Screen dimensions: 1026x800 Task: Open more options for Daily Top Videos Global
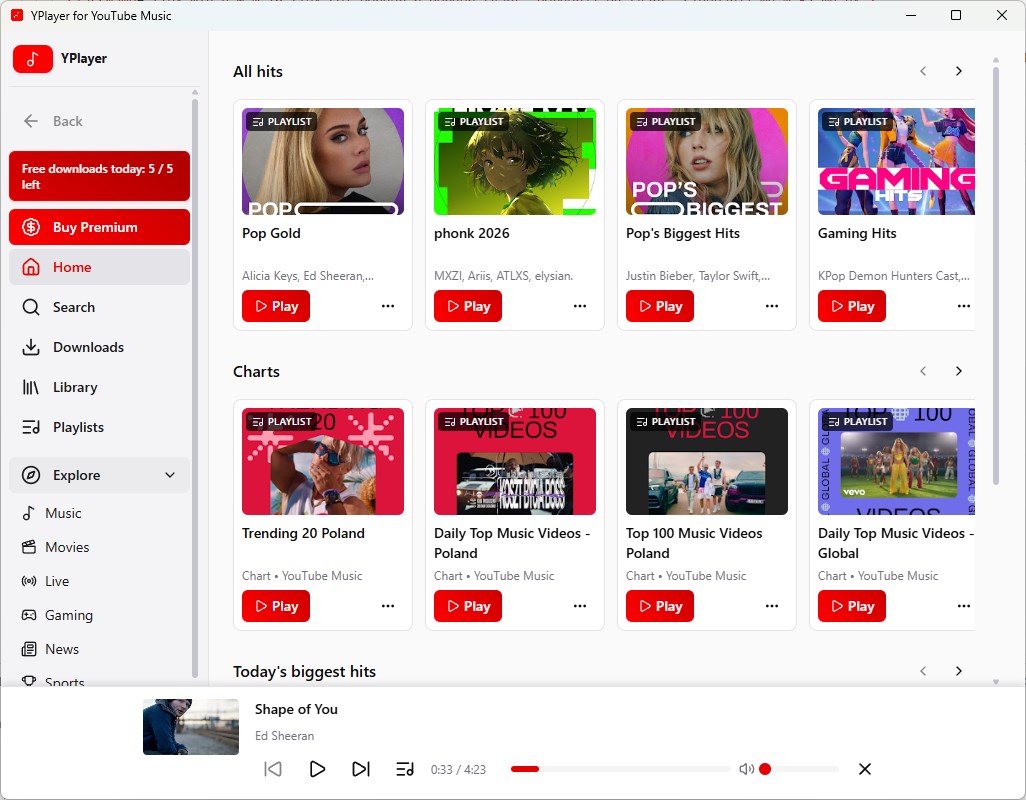964,606
